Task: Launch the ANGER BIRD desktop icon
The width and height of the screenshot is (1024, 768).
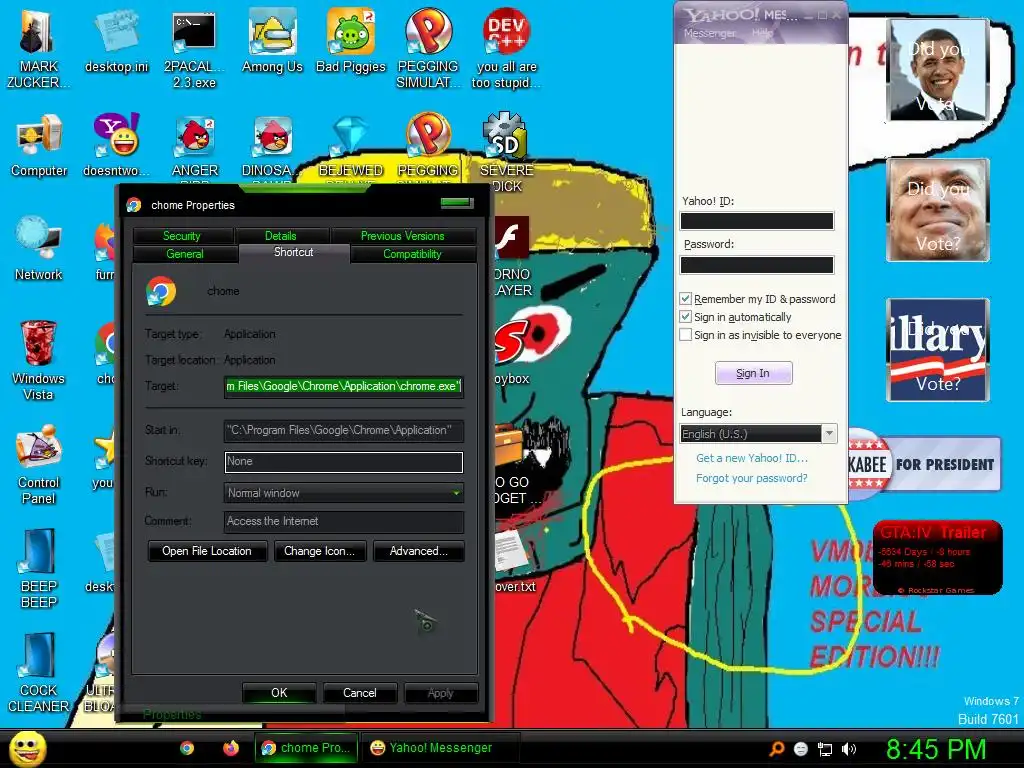Action: [194, 145]
